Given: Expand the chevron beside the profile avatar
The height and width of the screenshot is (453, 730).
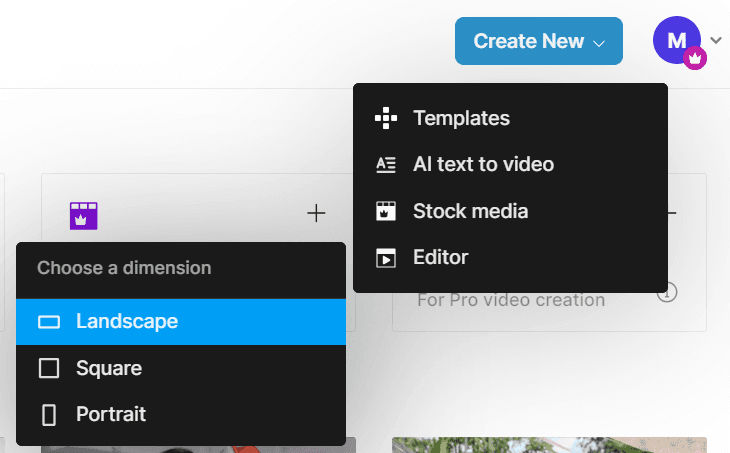Looking at the screenshot, I should [x=716, y=41].
